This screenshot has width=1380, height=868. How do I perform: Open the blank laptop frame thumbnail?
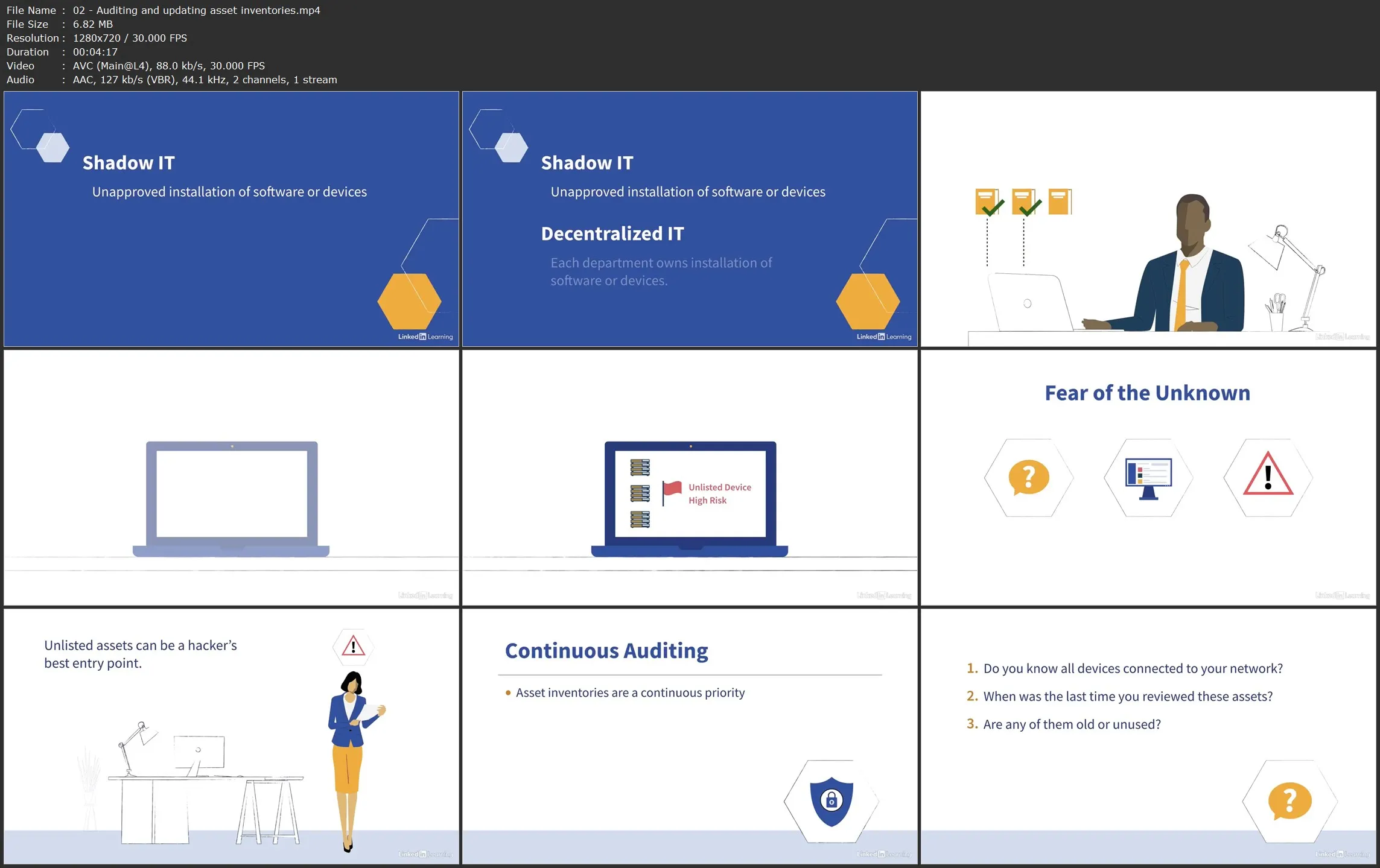(231, 478)
